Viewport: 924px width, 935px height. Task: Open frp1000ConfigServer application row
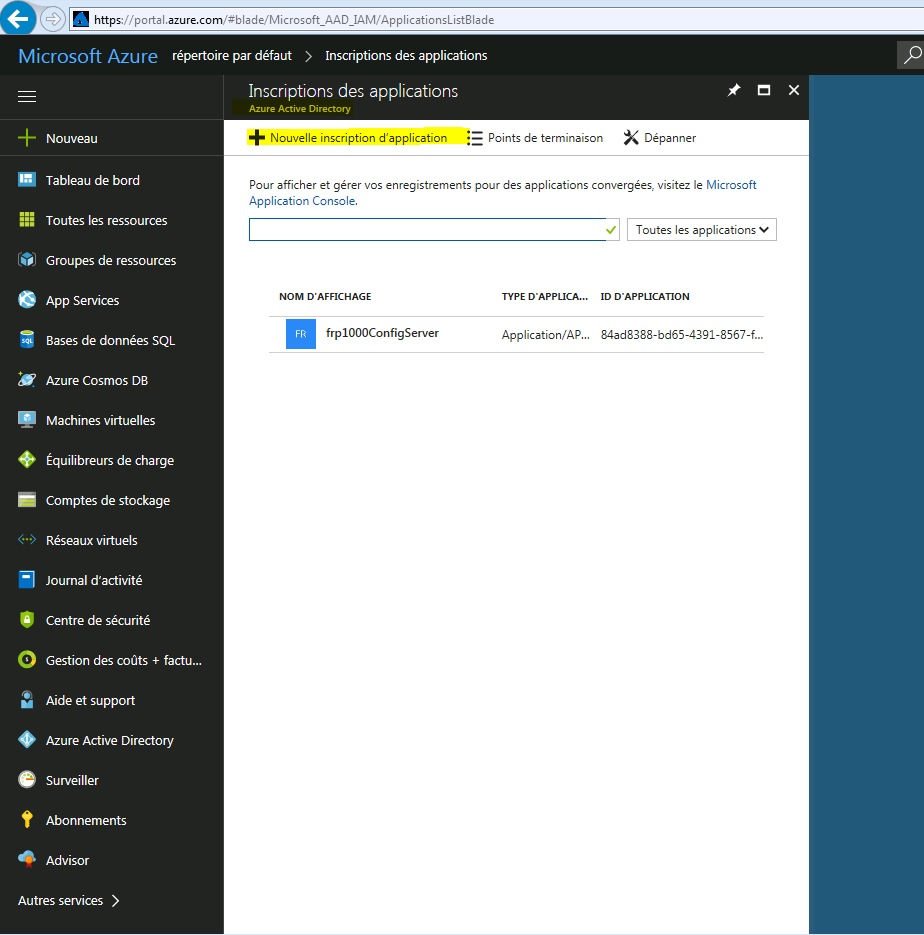coord(516,335)
